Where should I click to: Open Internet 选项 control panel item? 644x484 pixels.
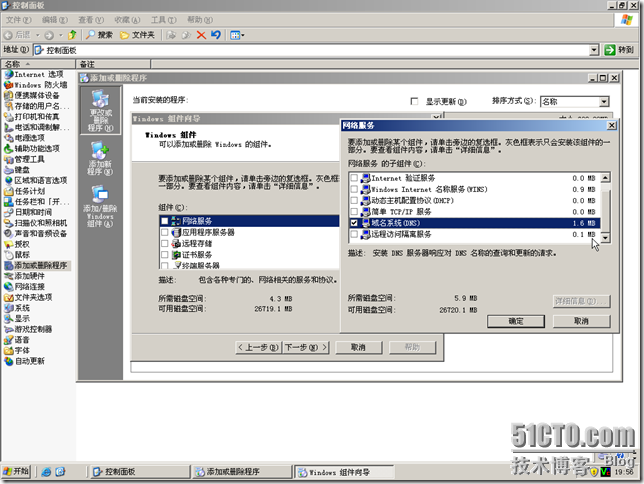click(34, 74)
